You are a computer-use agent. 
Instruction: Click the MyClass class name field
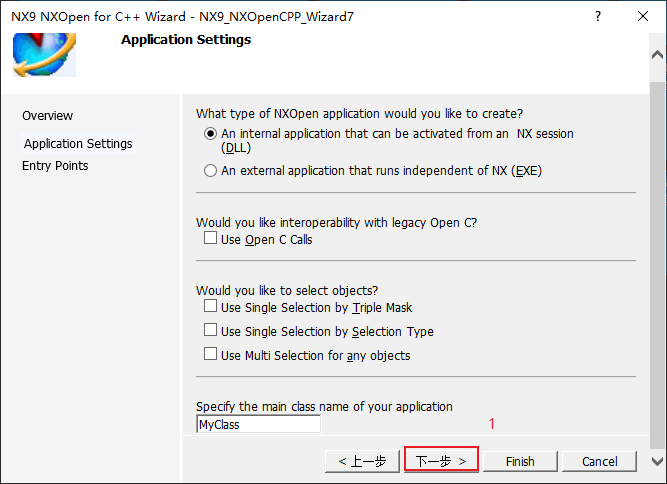[x=258, y=424]
